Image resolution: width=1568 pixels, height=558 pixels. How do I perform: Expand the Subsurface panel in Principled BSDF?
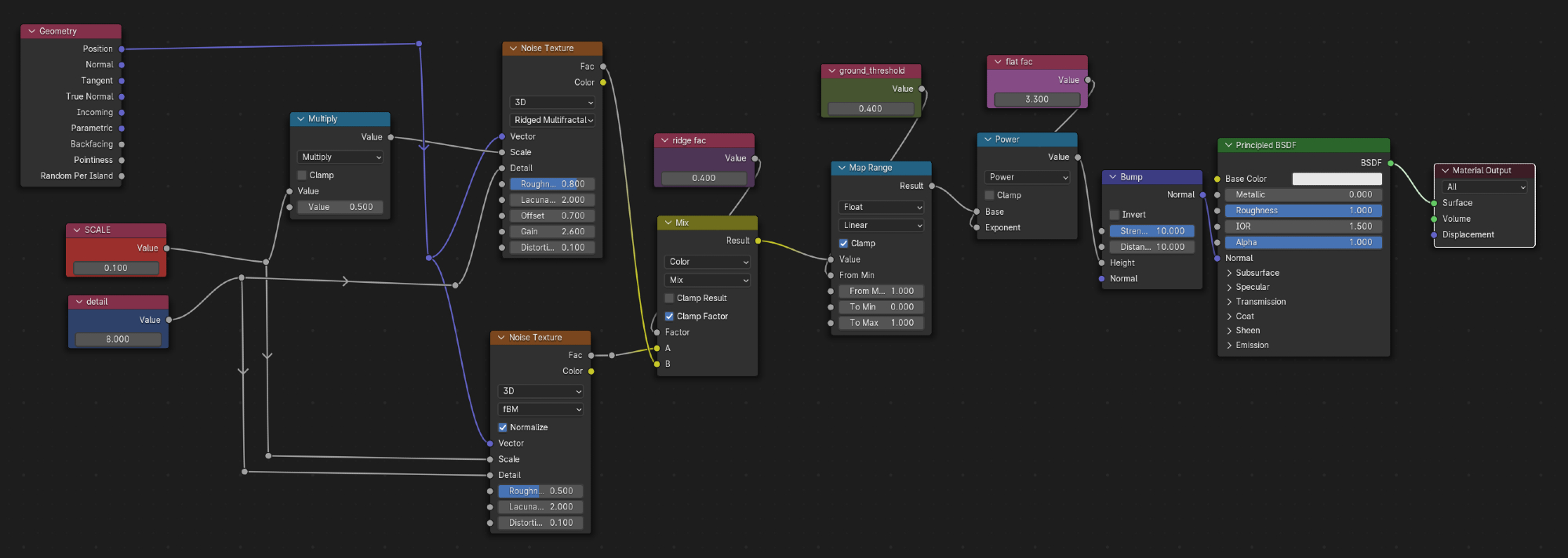pyautogui.click(x=1229, y=274)
